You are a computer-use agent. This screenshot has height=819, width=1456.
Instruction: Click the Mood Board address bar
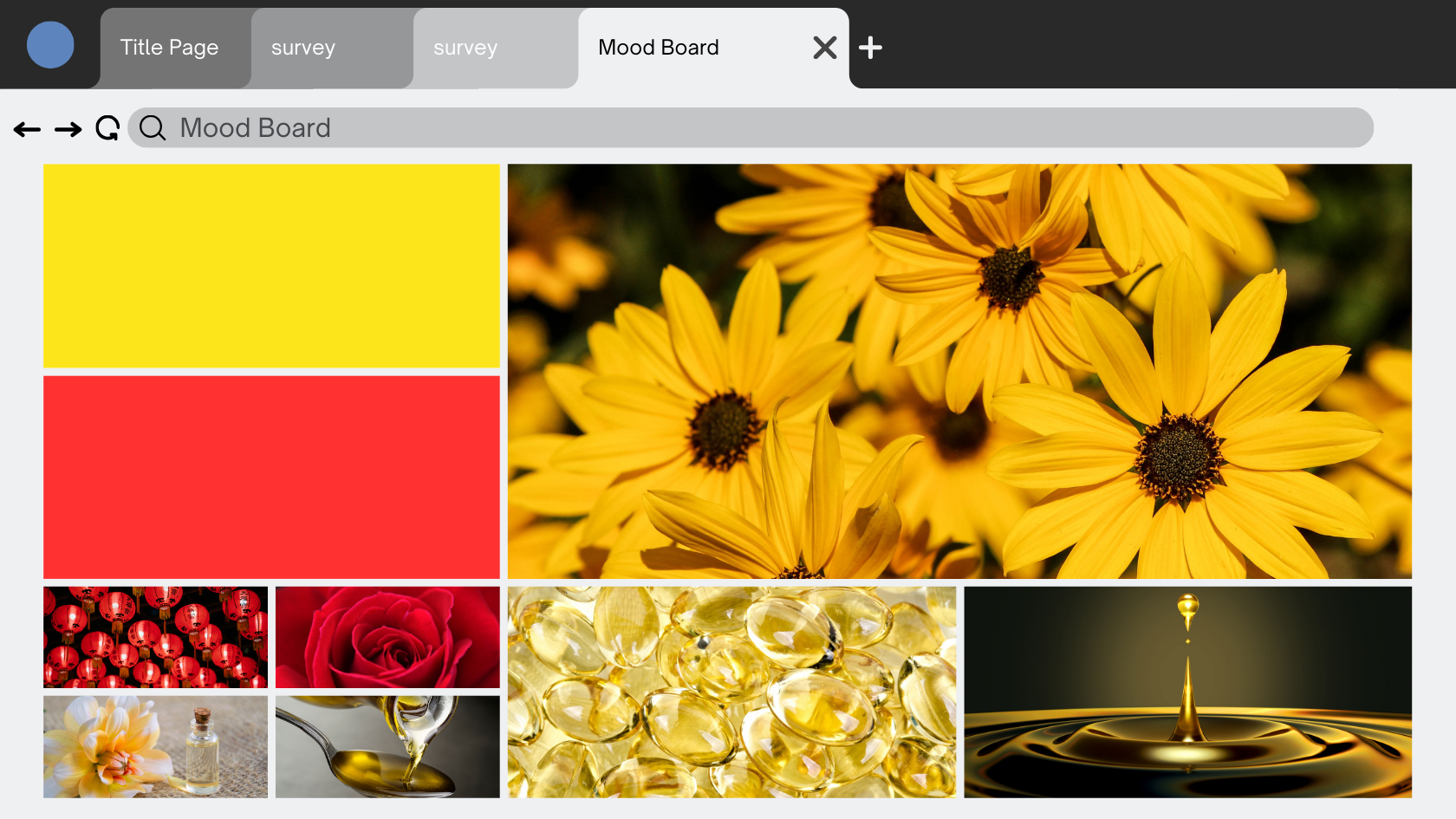(x=751, y=127)
